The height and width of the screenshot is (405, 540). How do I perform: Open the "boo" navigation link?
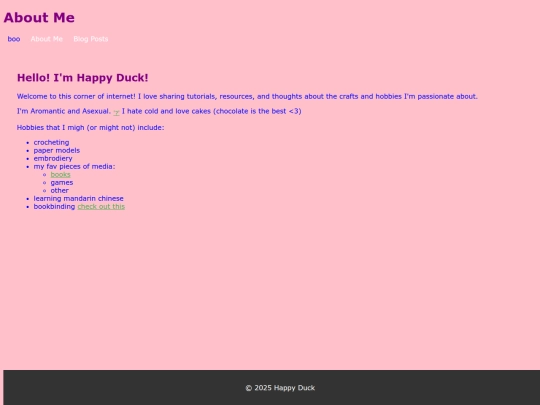14,39
